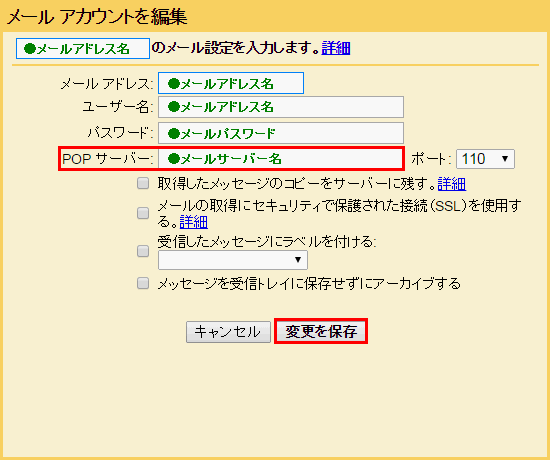550x460 pixels.
Task: Click the 変更を保存 button
Action: click(x=321, y=331)
